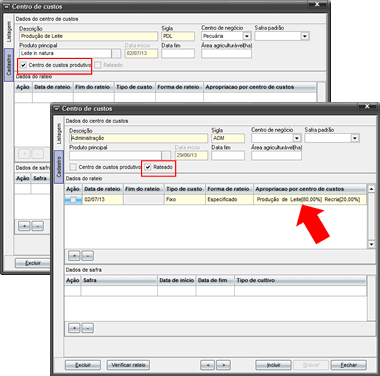
Task: Click Sigla field containing PDL
Action: [x=178, y=36]
